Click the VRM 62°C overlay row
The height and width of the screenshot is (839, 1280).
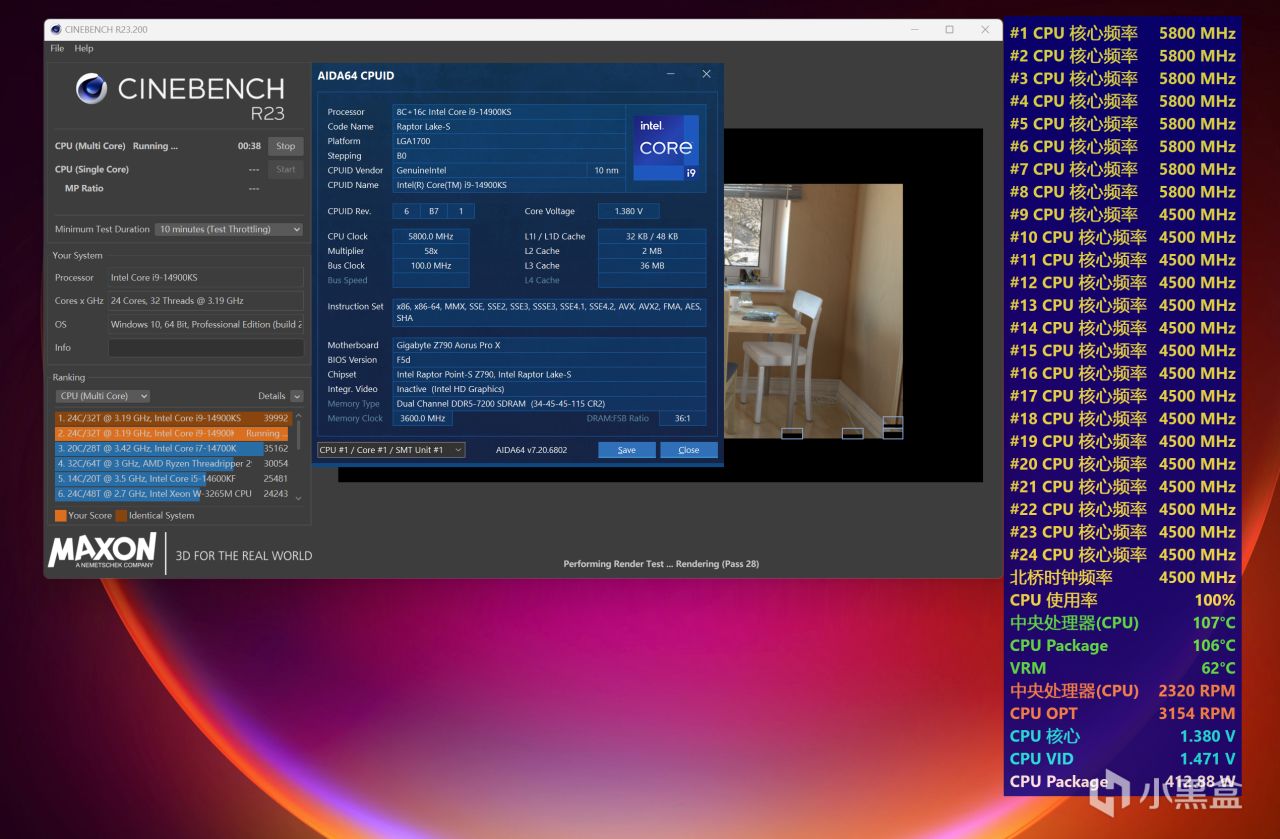pos(1122,668)
